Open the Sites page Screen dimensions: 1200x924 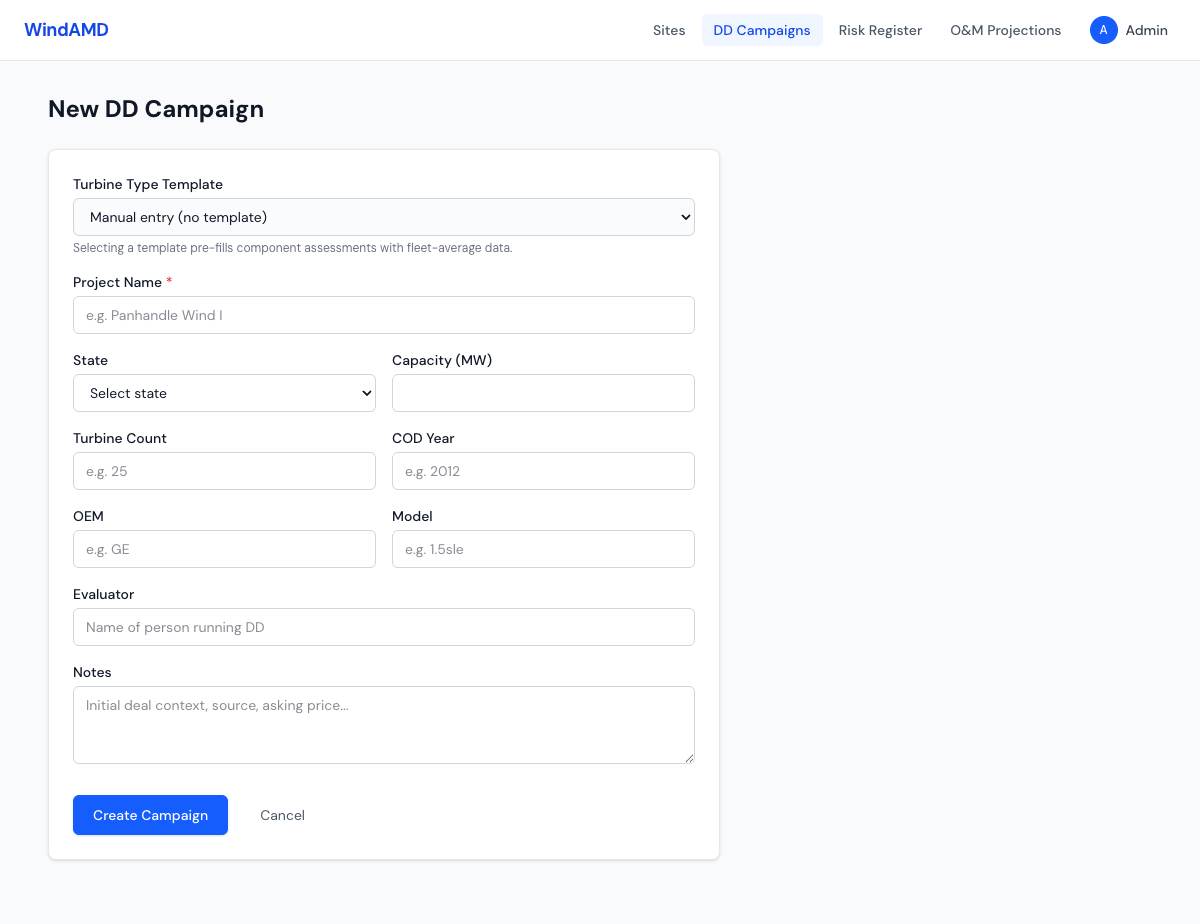click(x=669, y=30)
